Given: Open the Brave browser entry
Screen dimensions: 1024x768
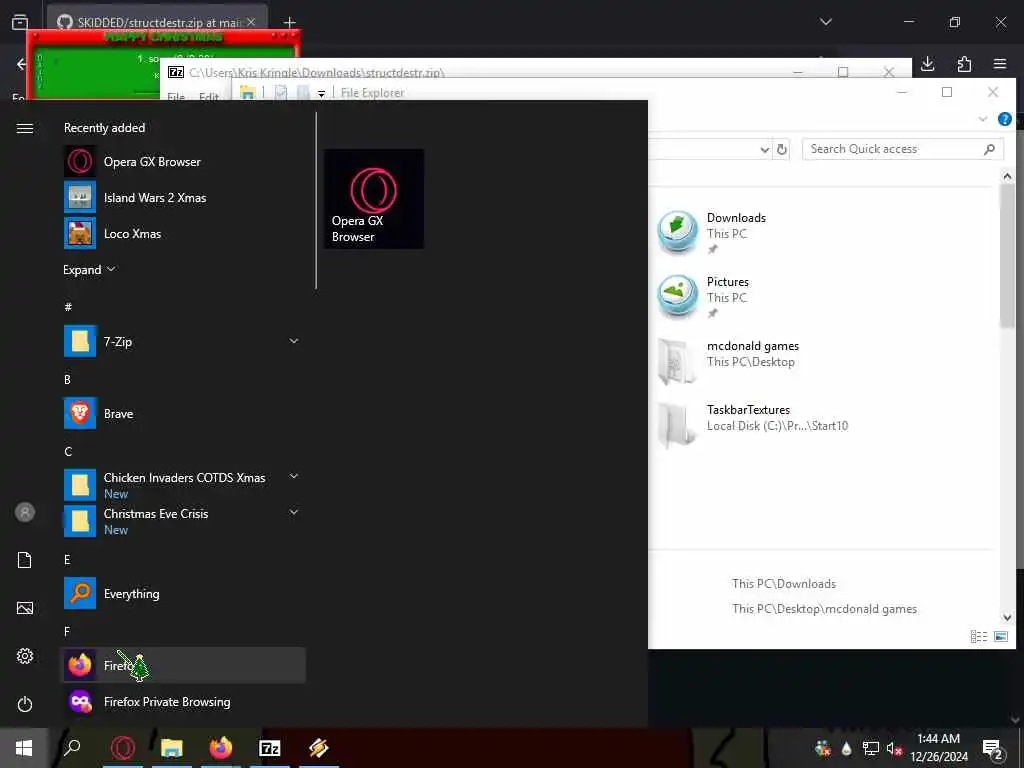Looking at the screenshot, I should click(x=183, y=413).
